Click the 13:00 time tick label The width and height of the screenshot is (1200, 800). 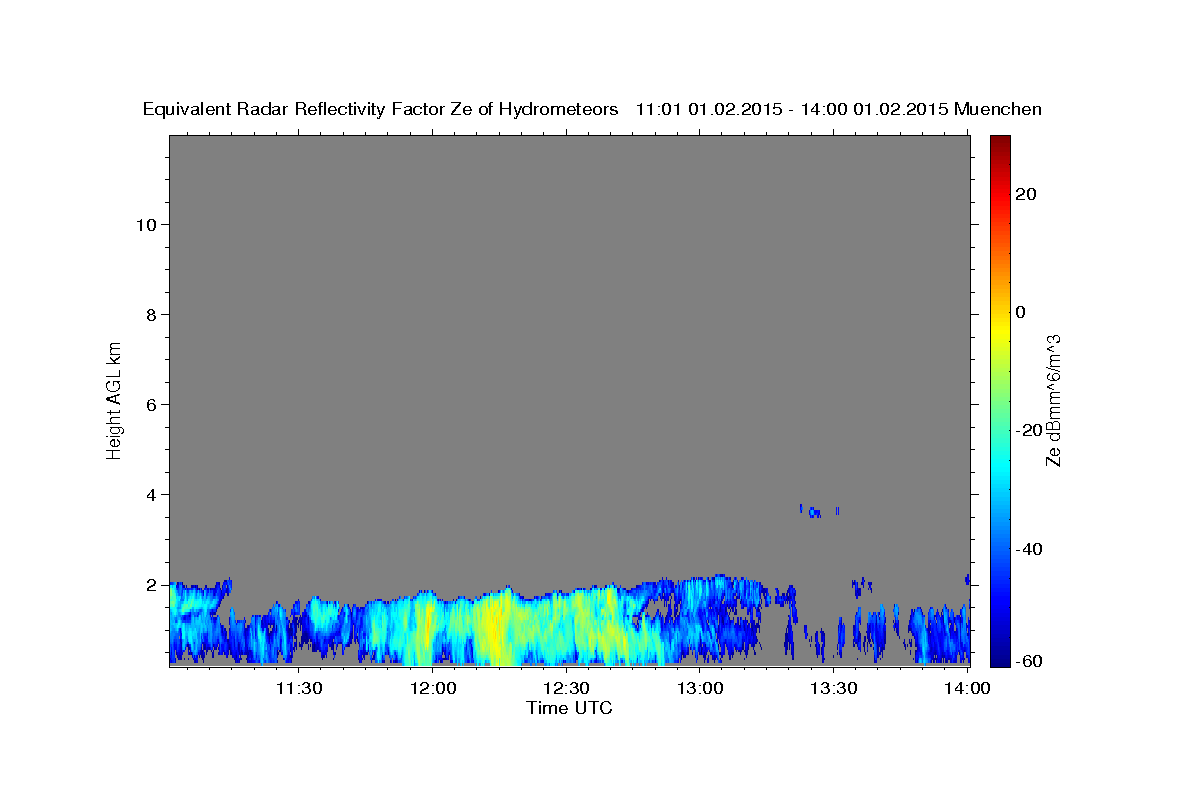[700, 688]
